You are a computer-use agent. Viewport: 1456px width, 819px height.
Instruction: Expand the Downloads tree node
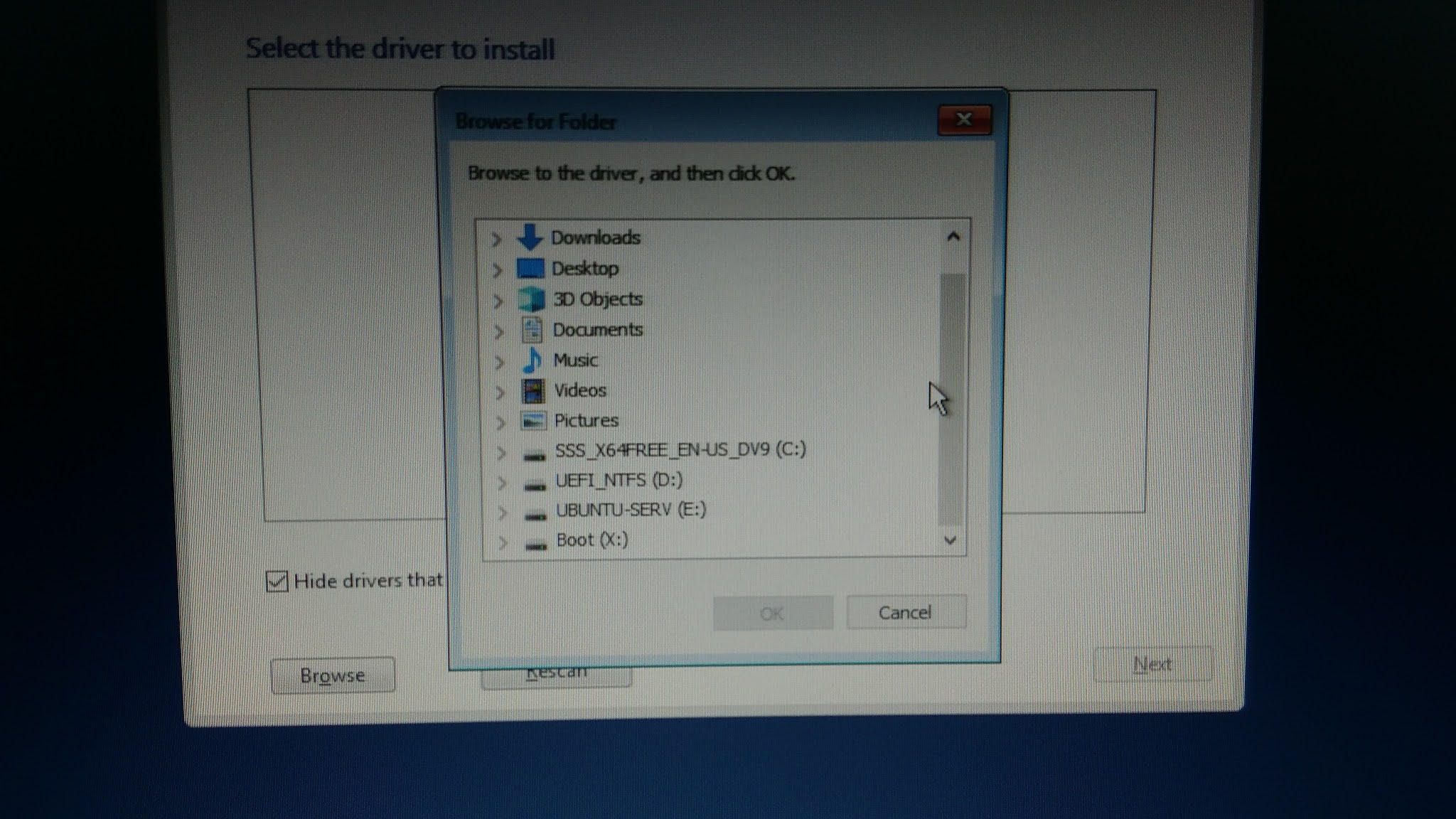pyautogui.click(x=497, y=239)
